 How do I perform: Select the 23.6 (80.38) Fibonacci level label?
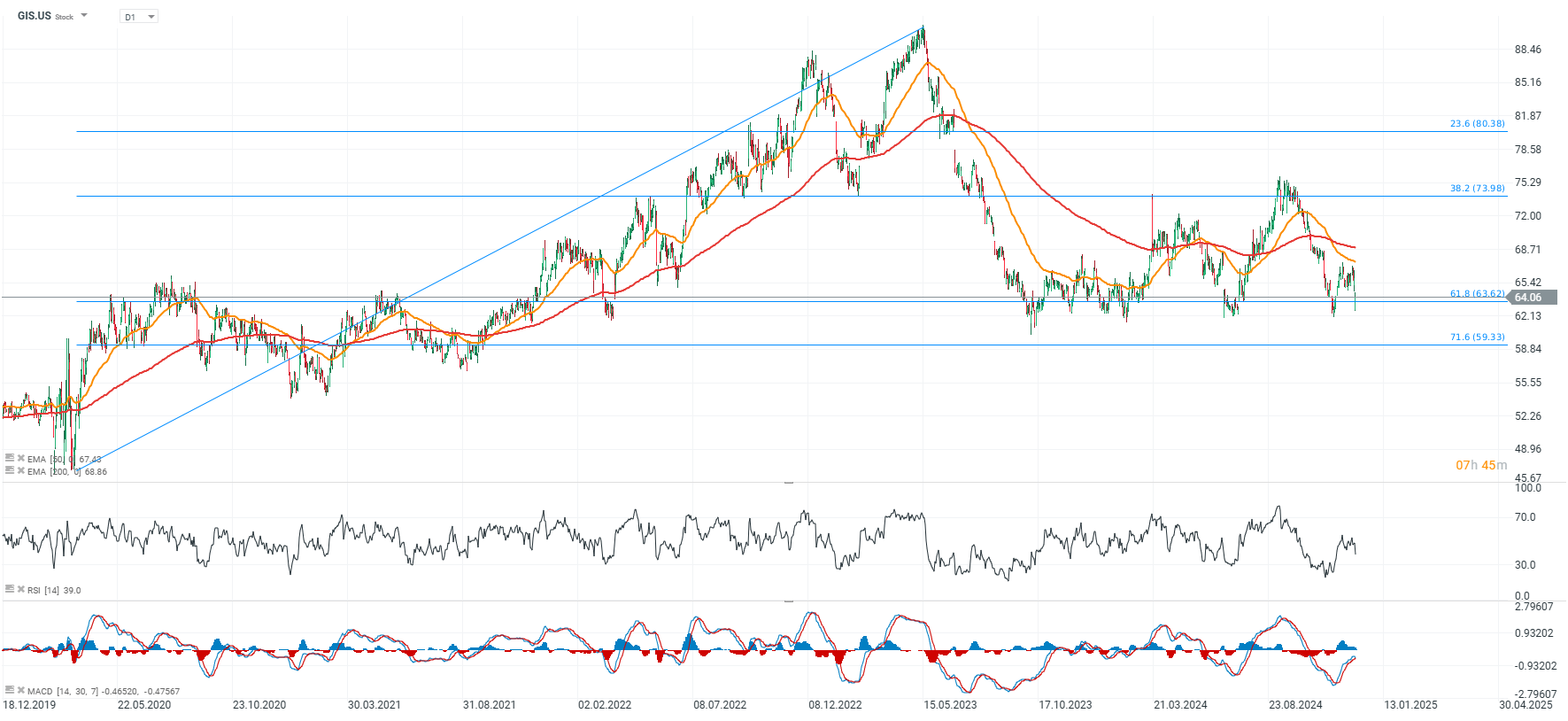(x=1477, y=124)
